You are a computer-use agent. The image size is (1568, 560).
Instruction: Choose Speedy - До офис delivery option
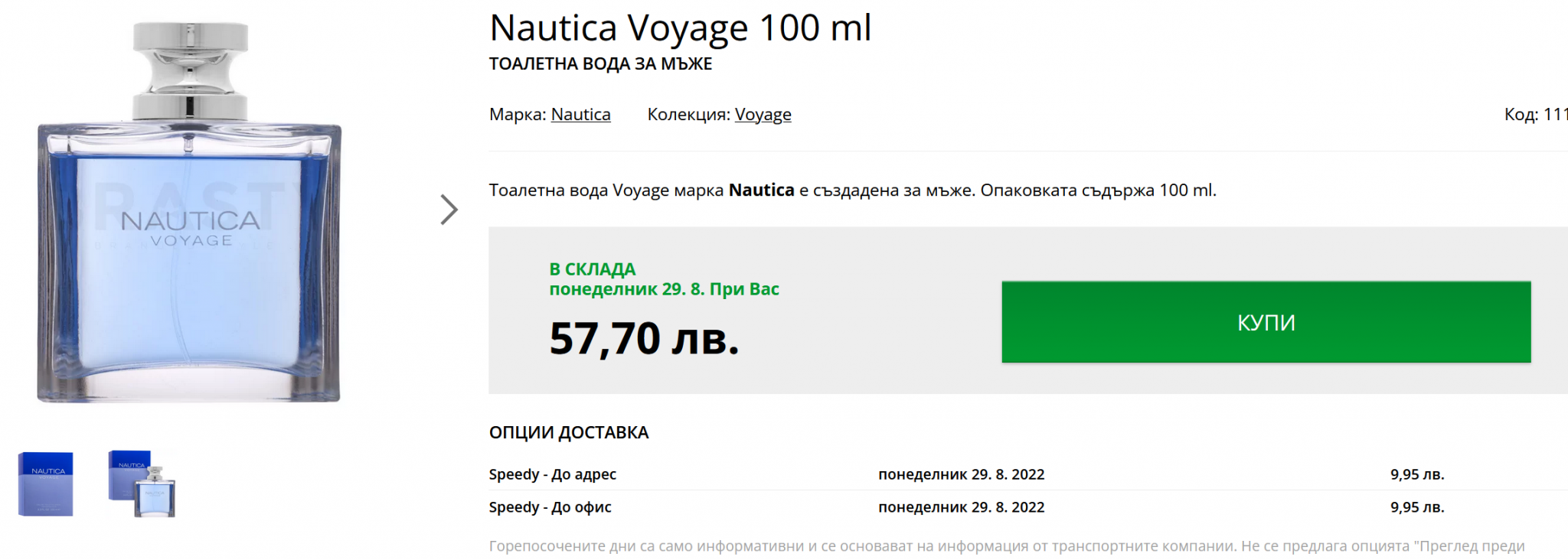550,507
